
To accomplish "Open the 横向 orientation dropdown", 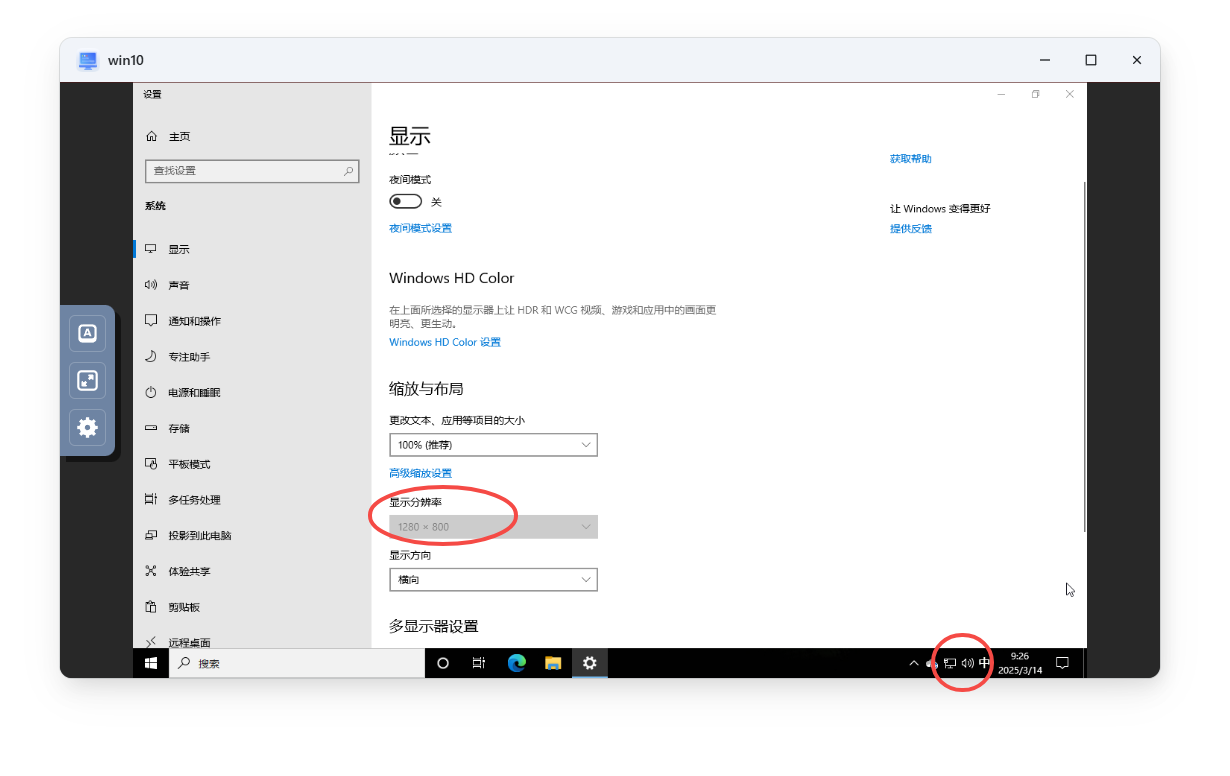I will (493, 580).
